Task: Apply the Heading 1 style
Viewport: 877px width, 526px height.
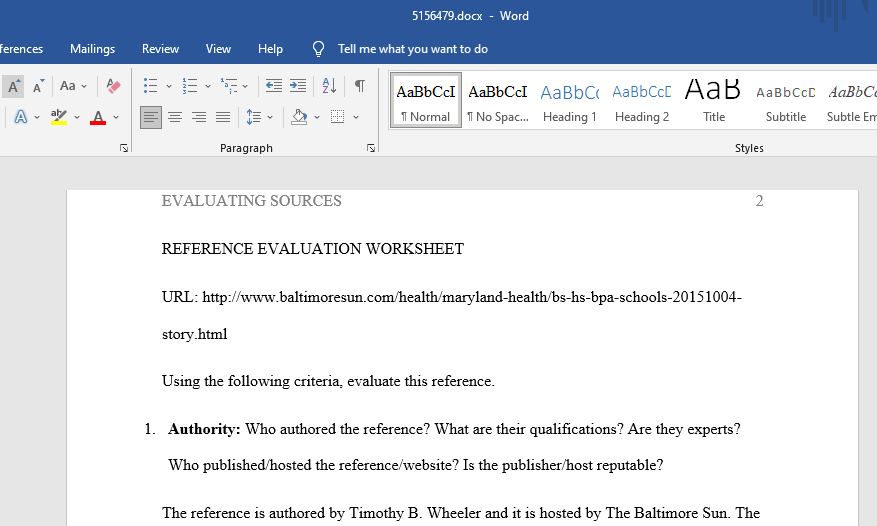Action: 569,101
